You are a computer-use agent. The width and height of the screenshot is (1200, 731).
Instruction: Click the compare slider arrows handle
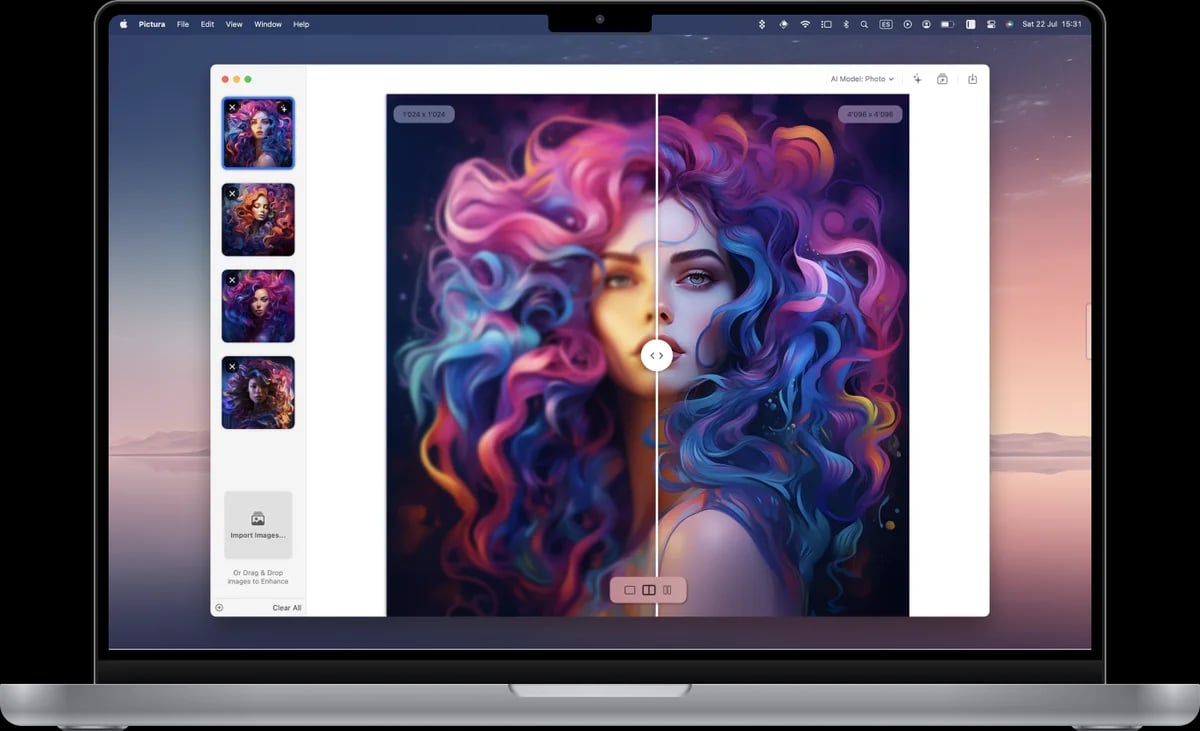[x=657, y=355]
